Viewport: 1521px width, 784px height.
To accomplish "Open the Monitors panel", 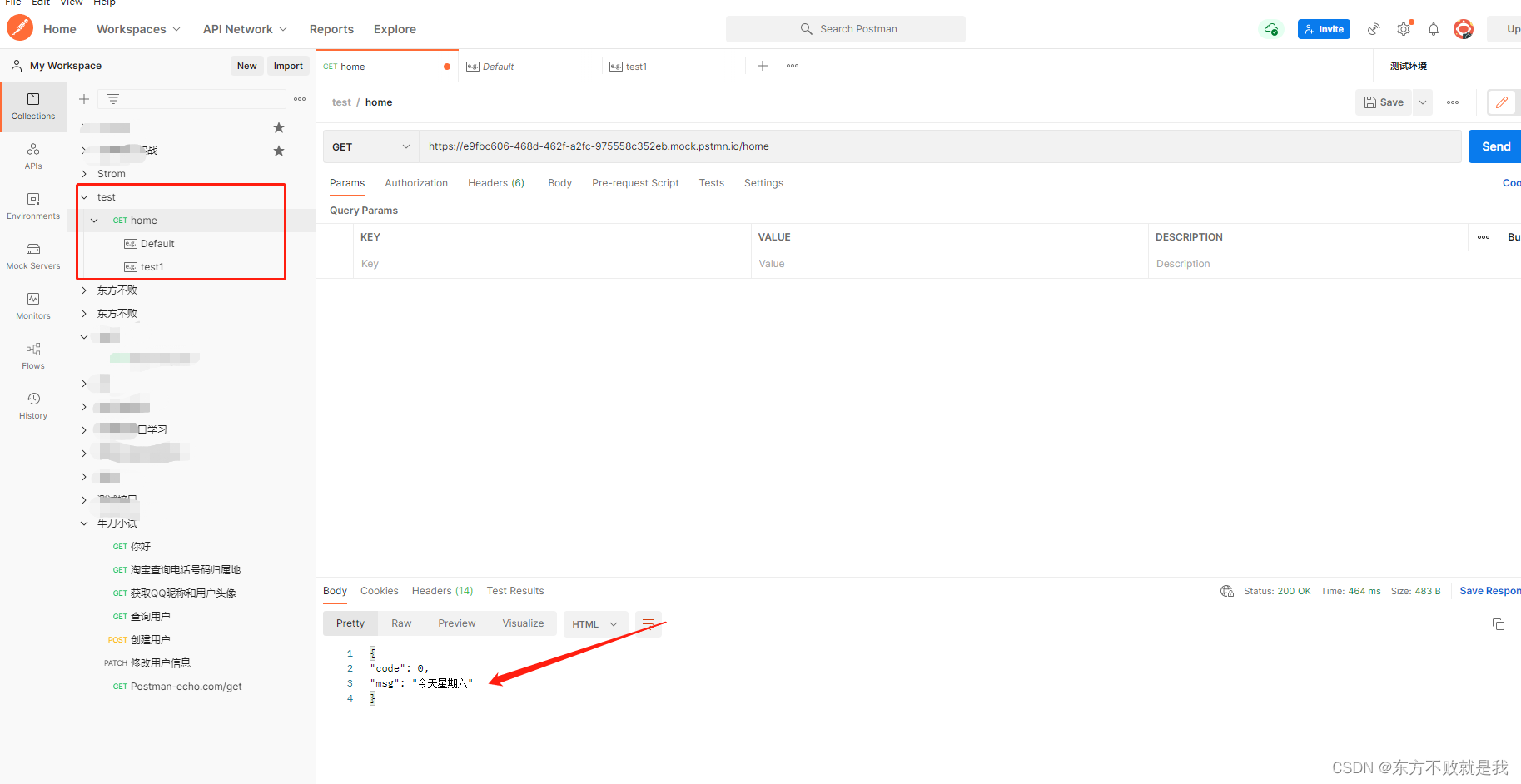I will (32, 305).
